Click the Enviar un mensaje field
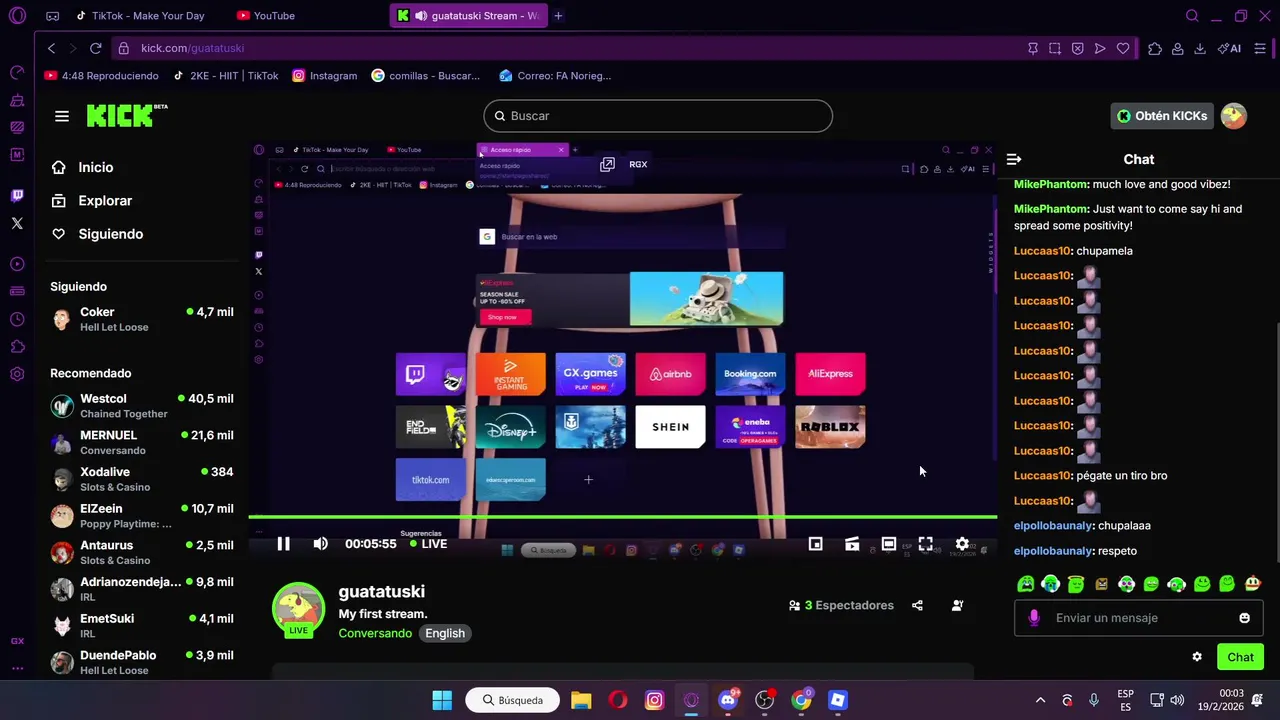 pyautogui.click(x=1139, y=618)
